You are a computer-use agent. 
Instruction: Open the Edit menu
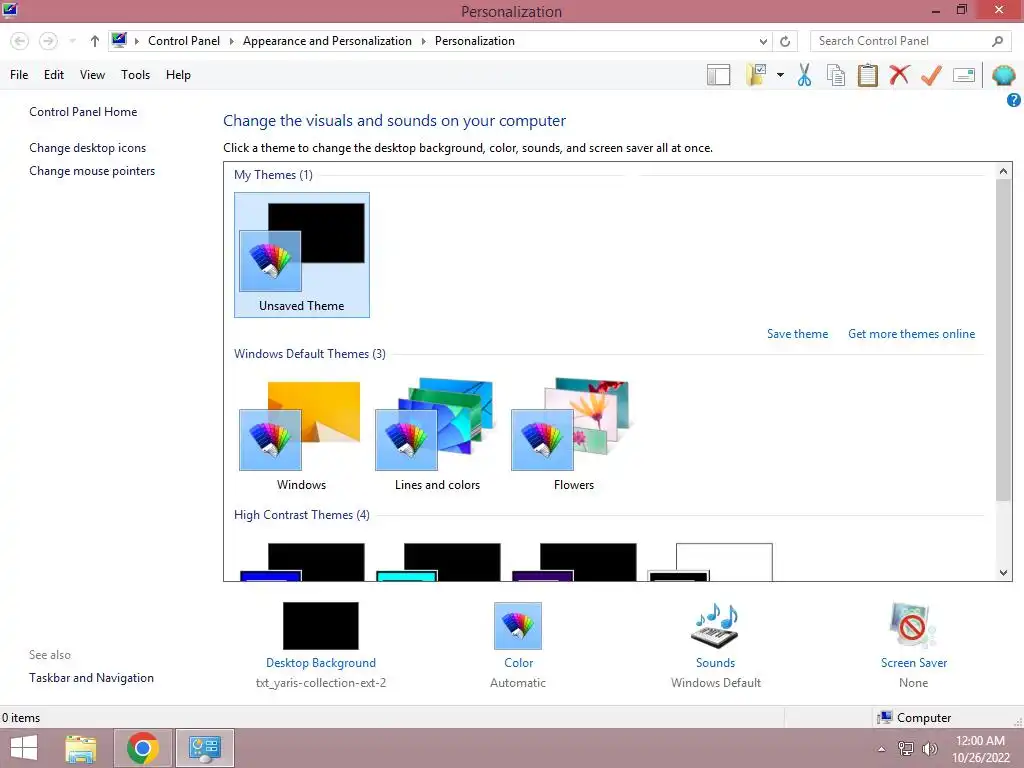[54, 74]
